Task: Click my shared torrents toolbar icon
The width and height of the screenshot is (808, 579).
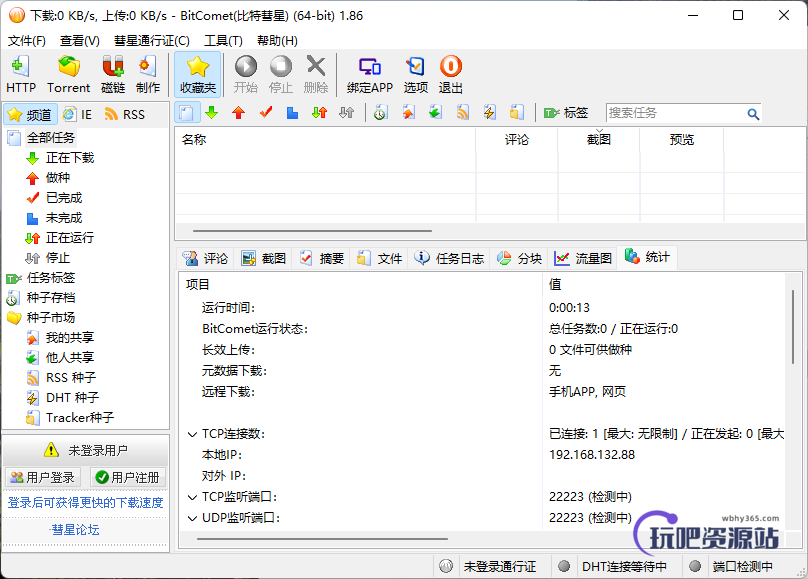Action: click(x=409, y=113)
